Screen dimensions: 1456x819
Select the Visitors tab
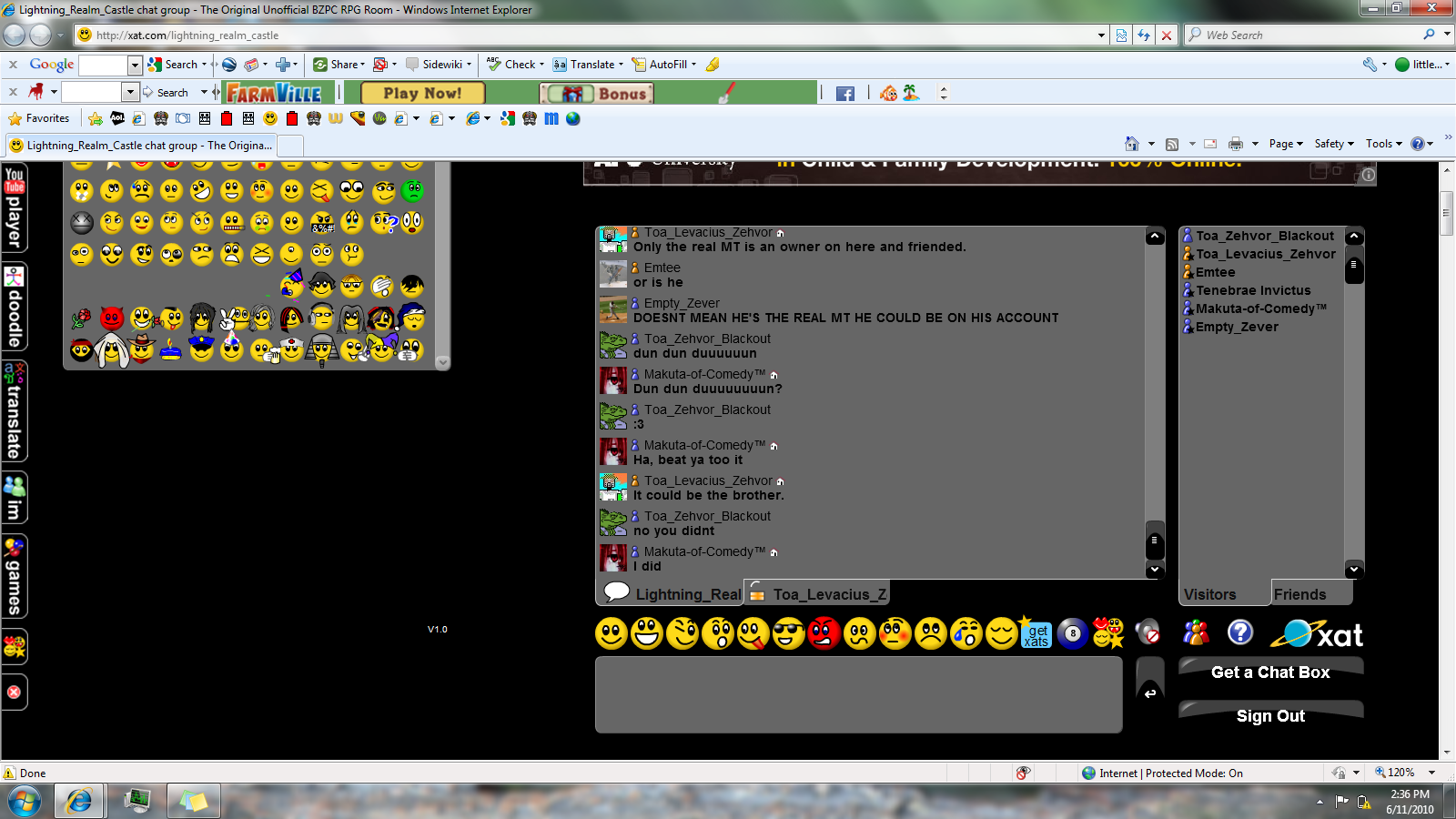point(1224,593)
